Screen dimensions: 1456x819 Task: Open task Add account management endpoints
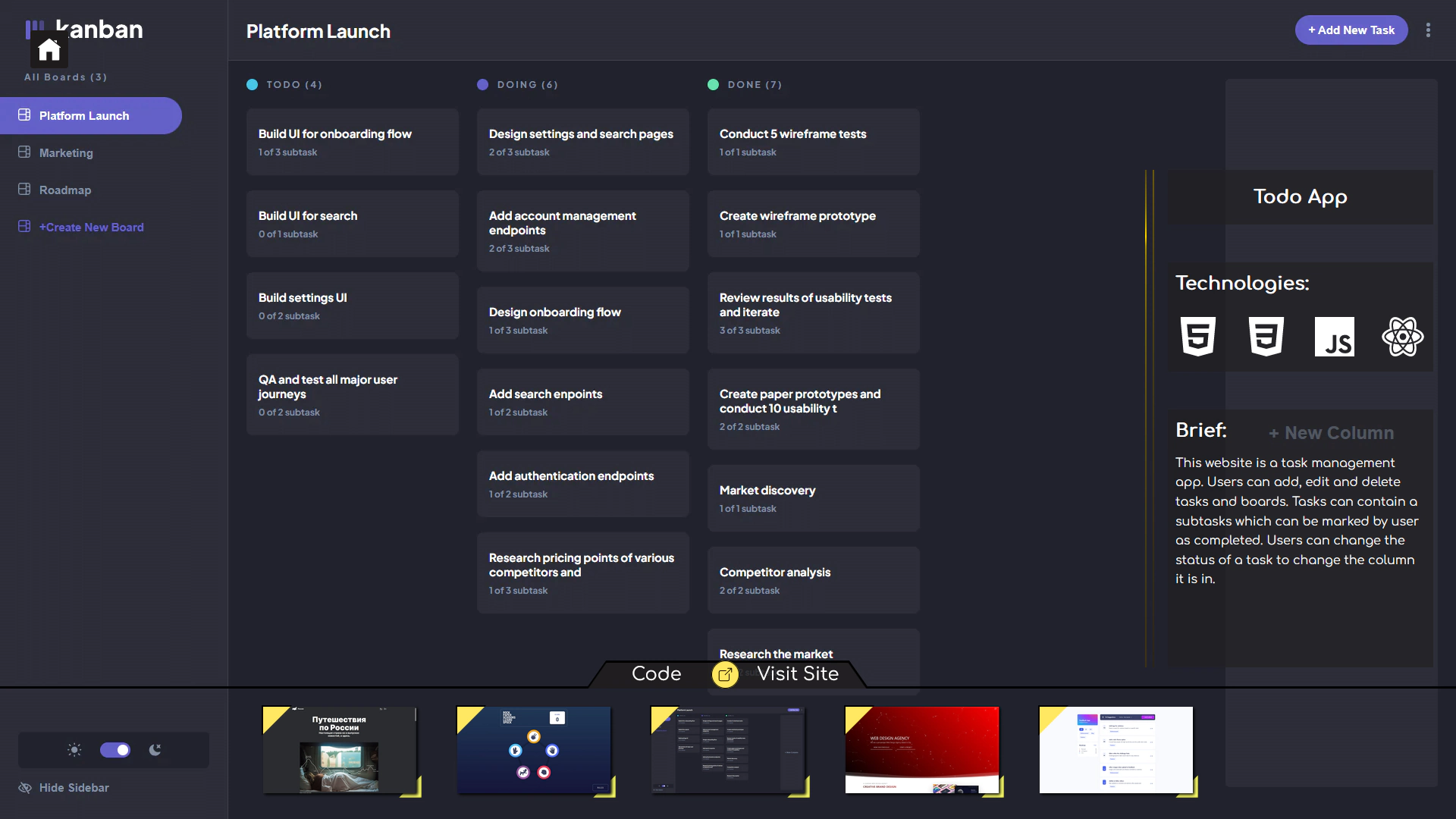click(x=583, y=231)
